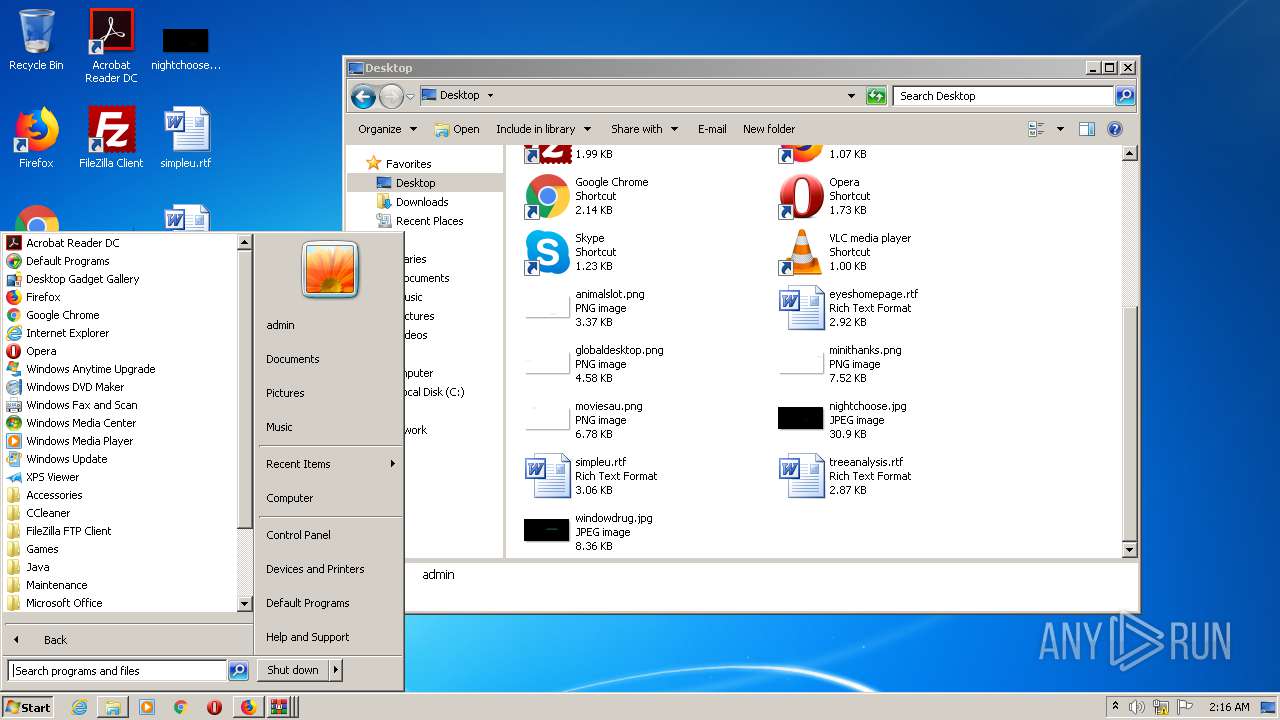Select Downloads in Explorer Favorites
This screenshot has width=1280, height=720.
(422, 202)
